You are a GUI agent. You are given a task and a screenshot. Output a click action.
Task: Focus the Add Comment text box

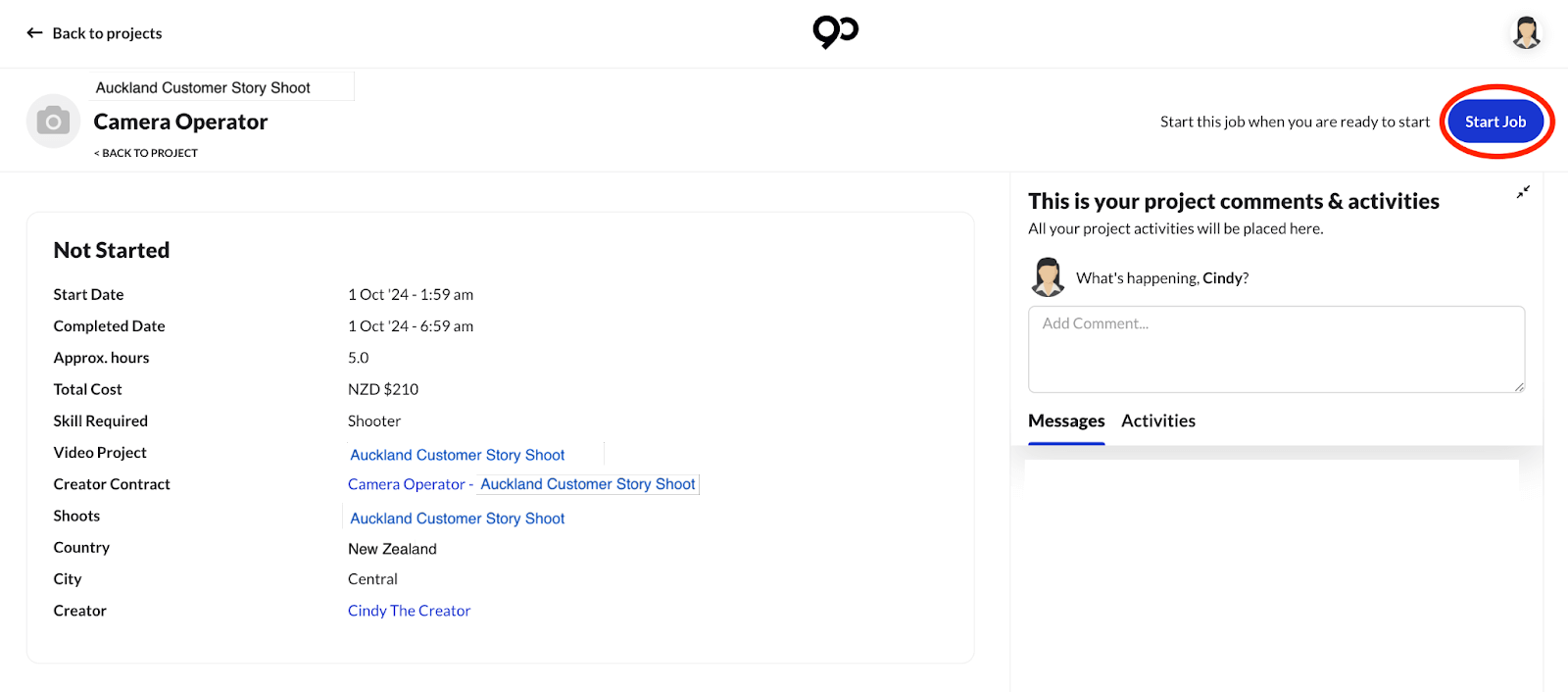pyautogui.click(x=1275, y=349)
